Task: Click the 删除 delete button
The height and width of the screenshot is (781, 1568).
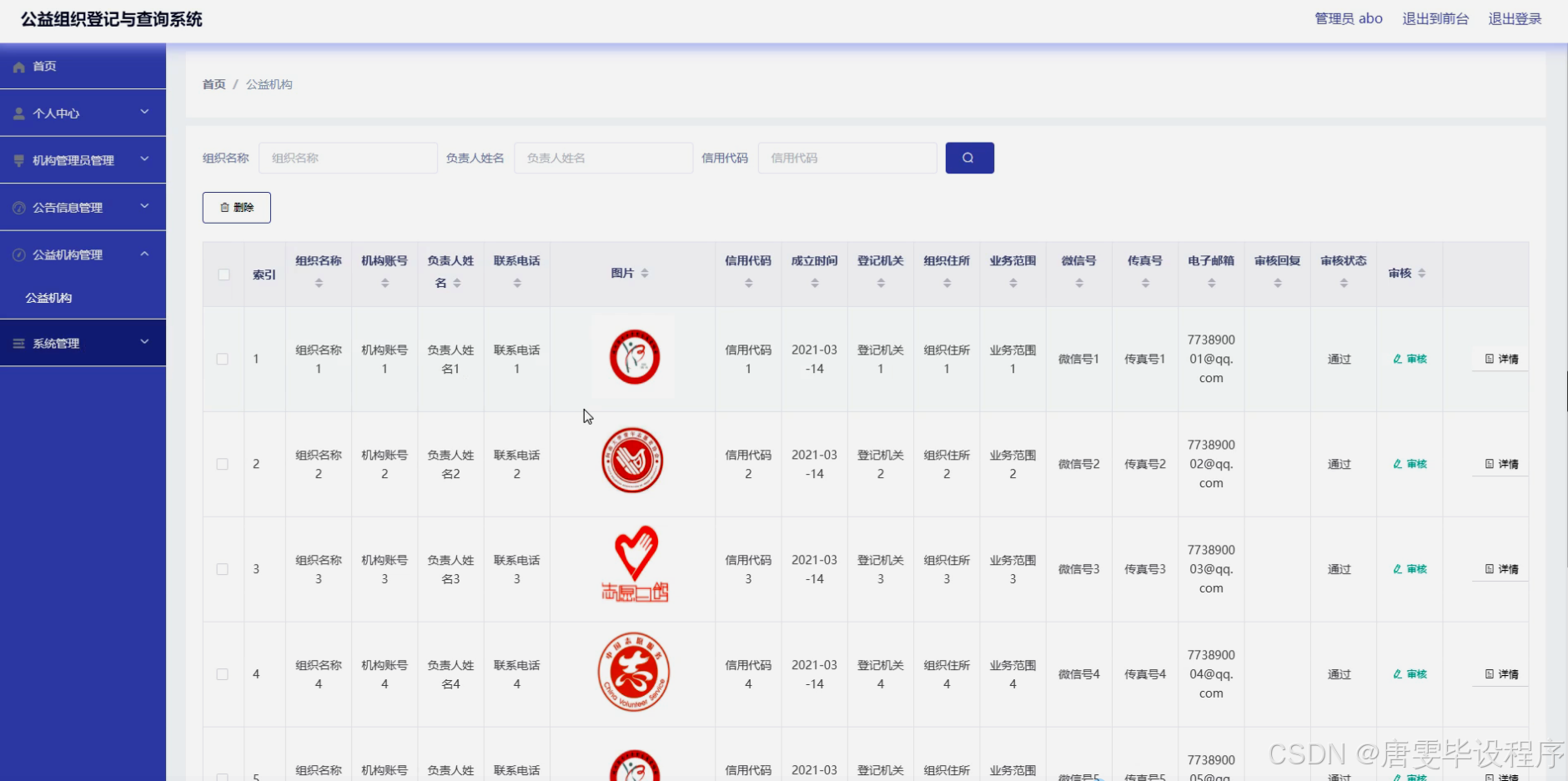Action: click(237, 208)
